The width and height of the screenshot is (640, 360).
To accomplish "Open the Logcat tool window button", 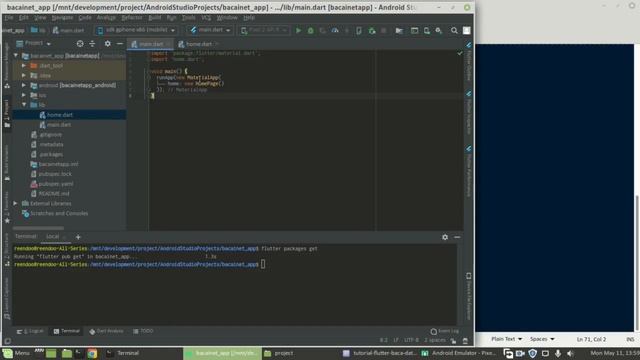I will click(30, 331).
